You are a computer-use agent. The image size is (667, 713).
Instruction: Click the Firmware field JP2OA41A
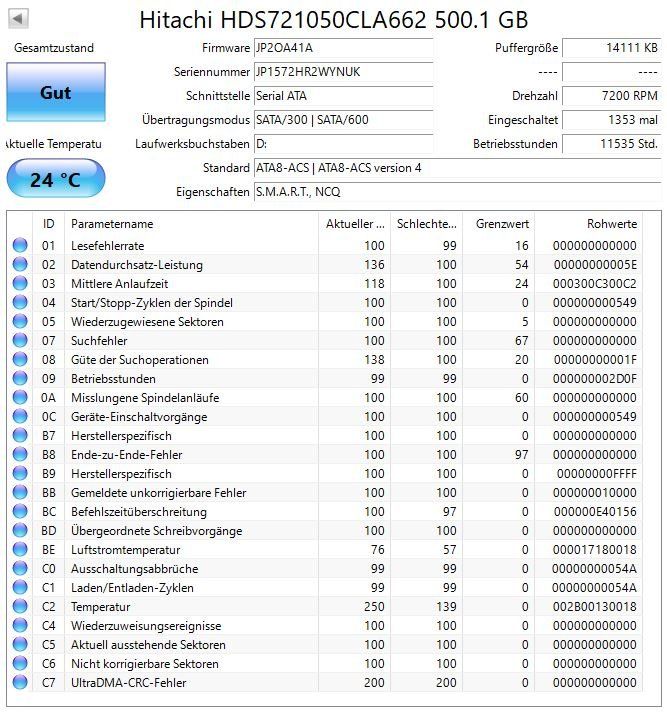343,48
